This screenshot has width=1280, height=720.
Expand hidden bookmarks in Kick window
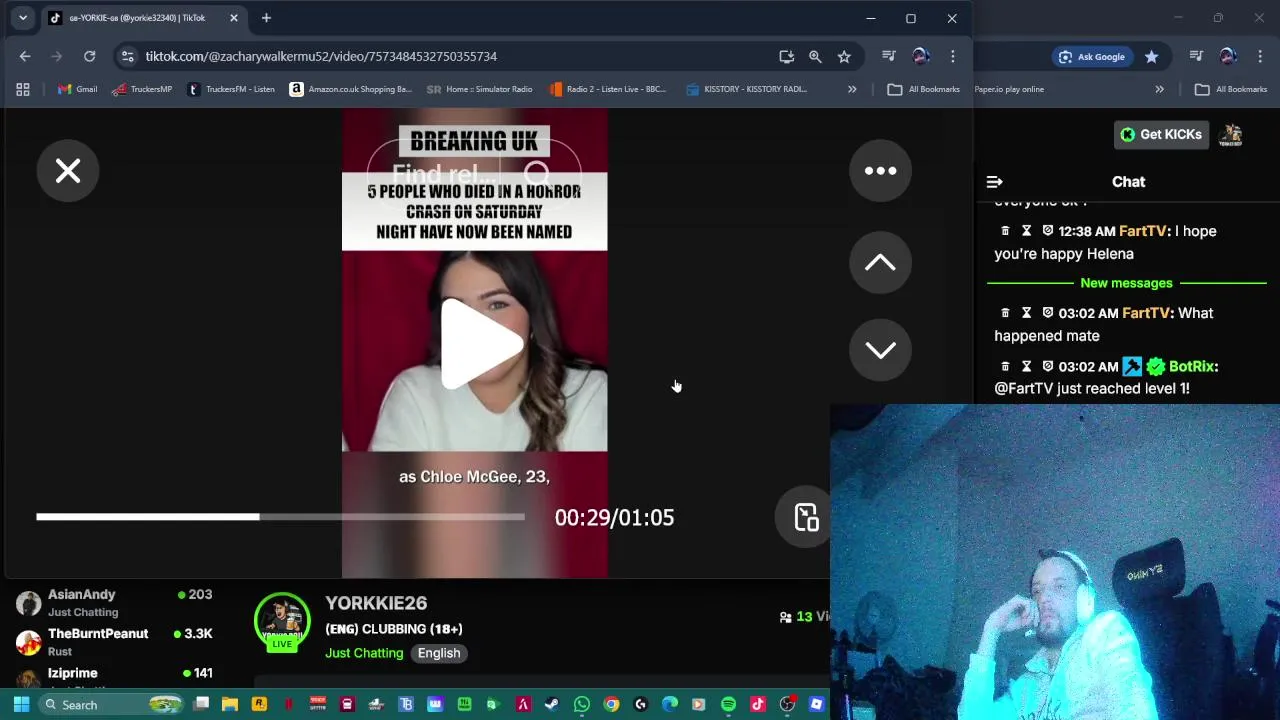point(1159,89)
